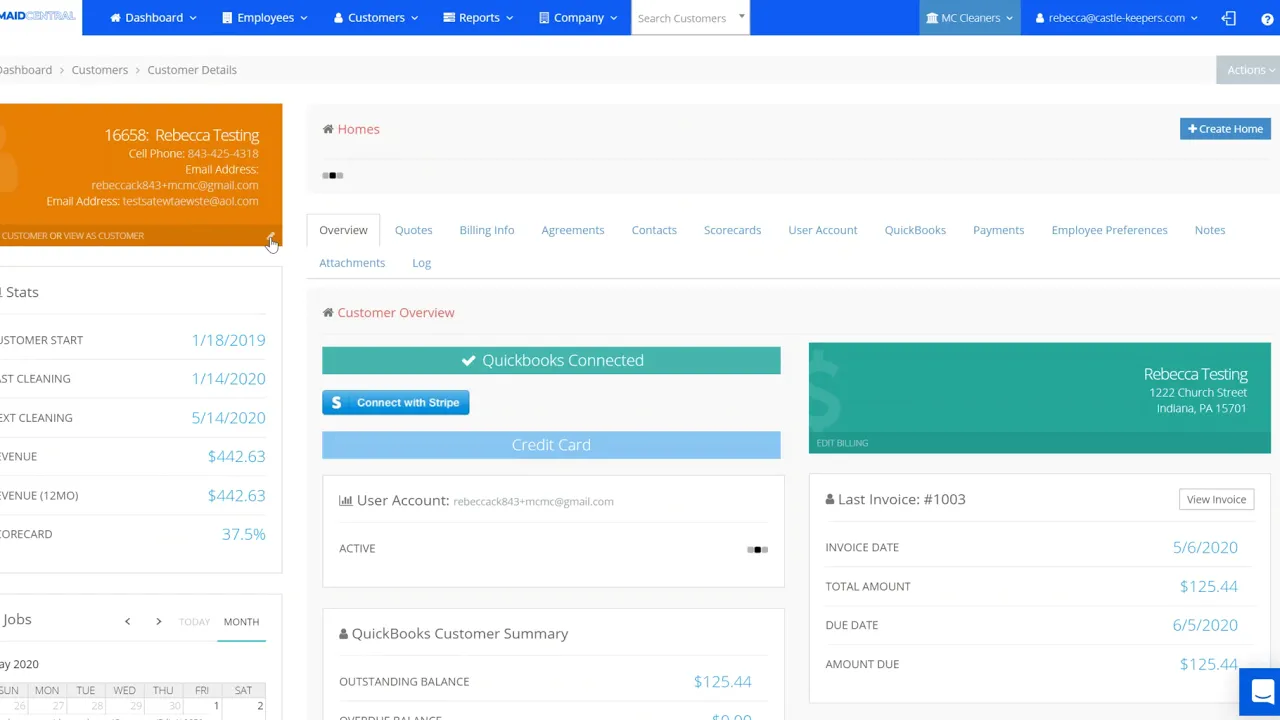This screenshot has width=1280, height=720.
Task: Toggle the user account ACTIVE switch
Action: (x=757, y=549)
